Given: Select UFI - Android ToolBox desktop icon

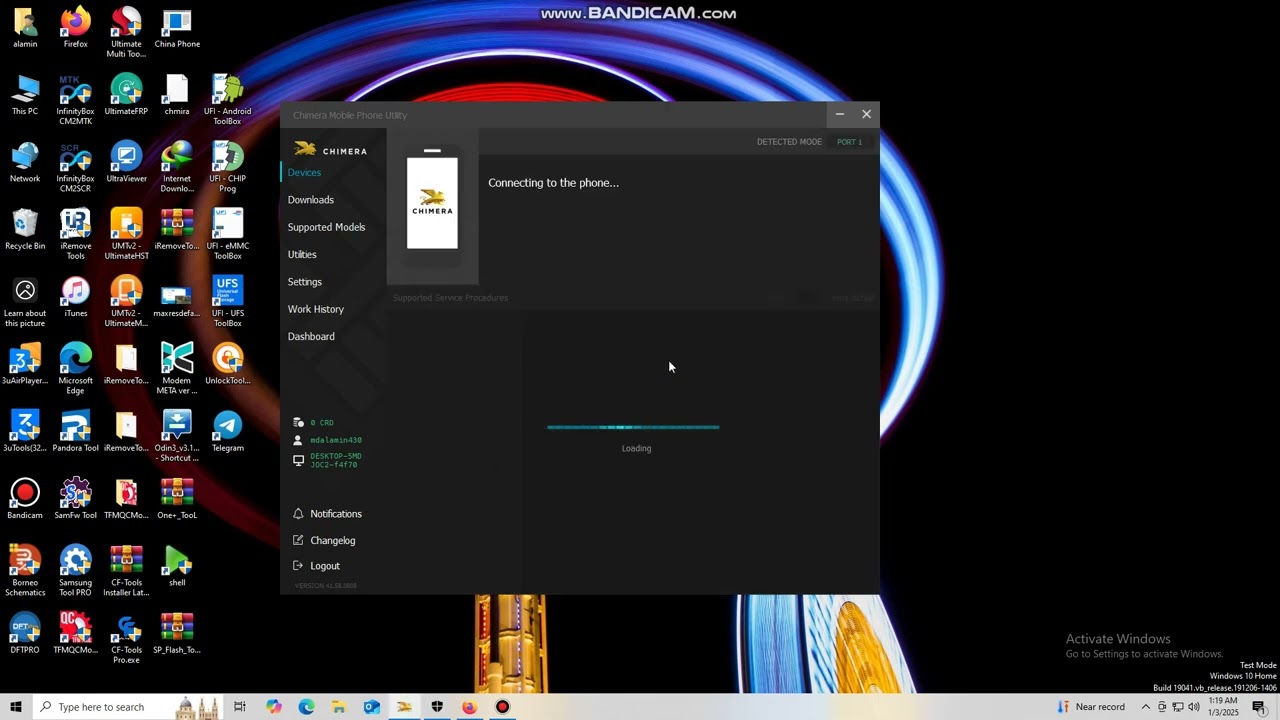Looking at the screenshot, I should 227,100.
